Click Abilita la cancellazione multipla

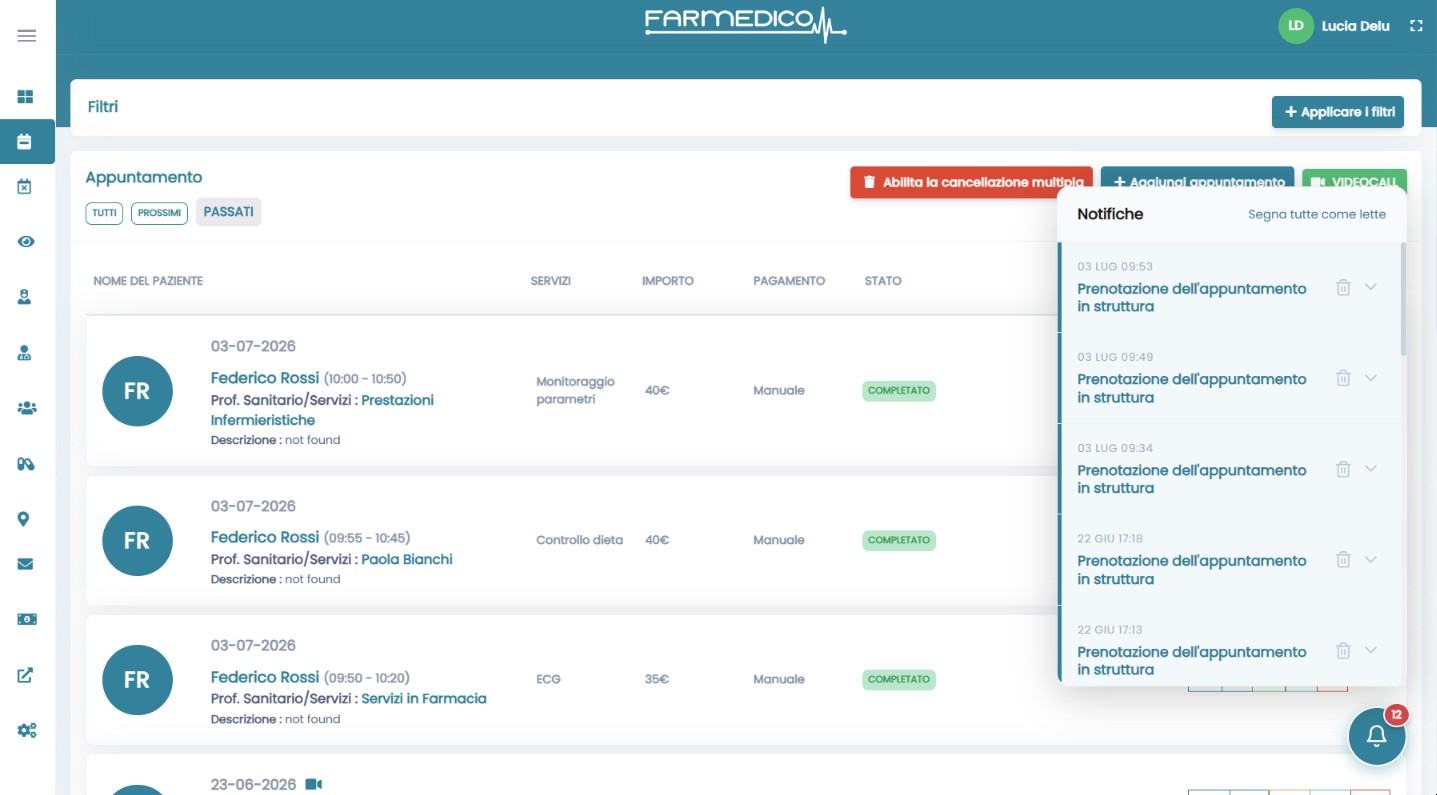click(x=972, y=182)
